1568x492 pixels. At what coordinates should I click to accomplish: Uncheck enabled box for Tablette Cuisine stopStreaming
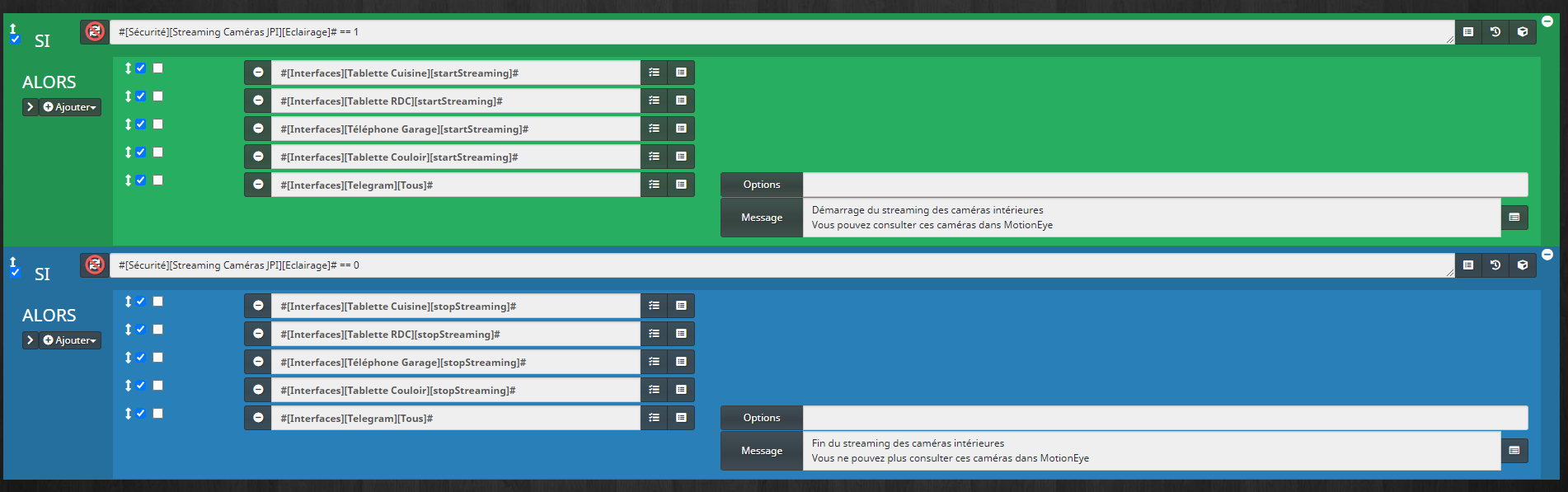pyautogui.click(x=141, y=302)
